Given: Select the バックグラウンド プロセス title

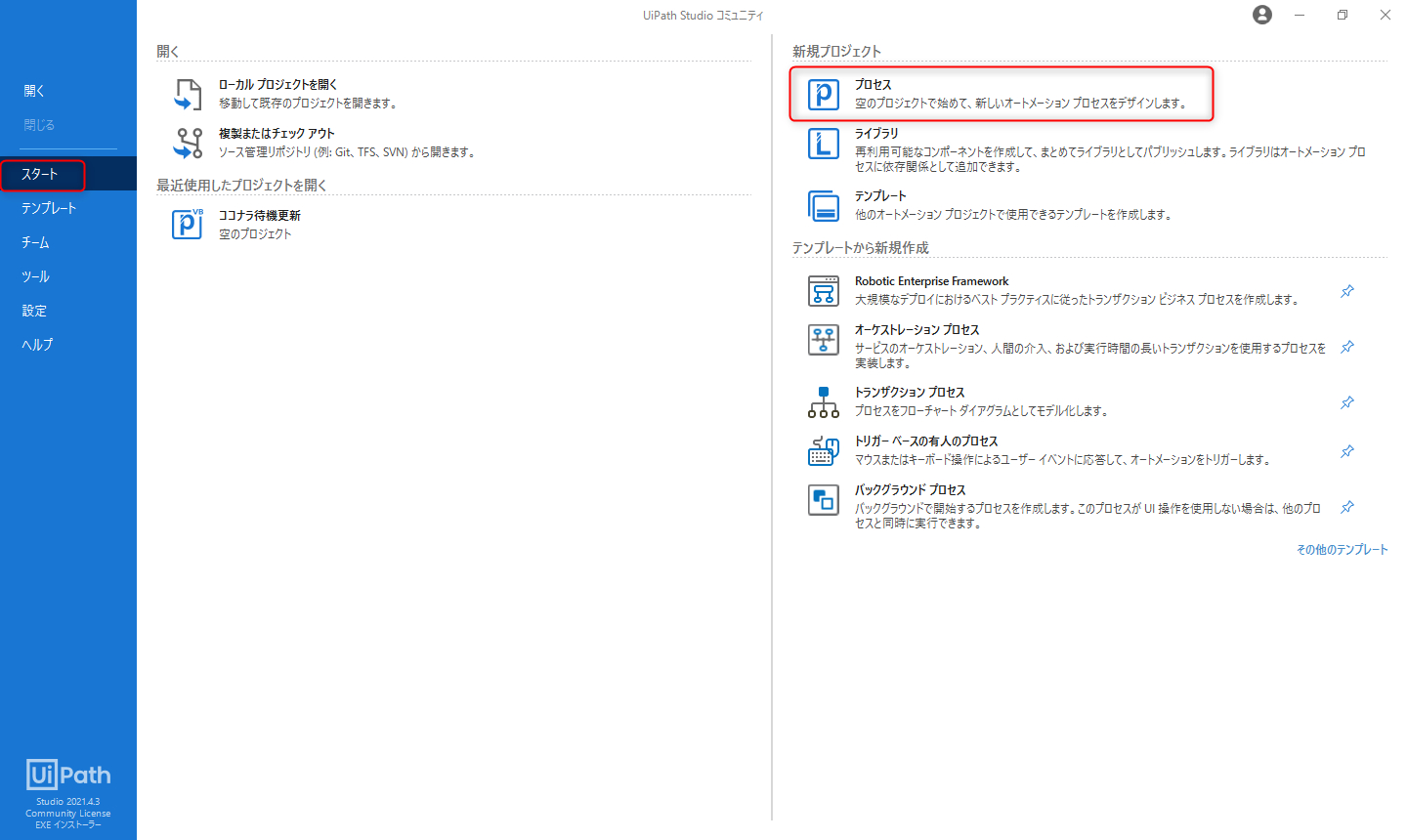Looking at the screenshot, I should [910, 490].
